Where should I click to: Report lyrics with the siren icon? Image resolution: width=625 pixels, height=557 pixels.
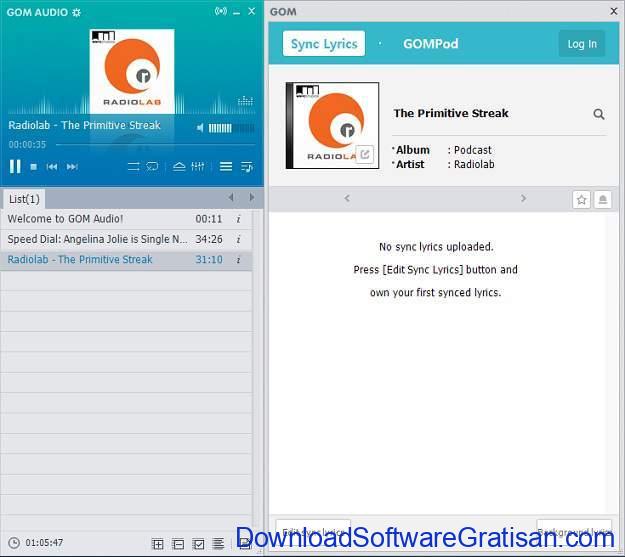[x=603, y=199]
